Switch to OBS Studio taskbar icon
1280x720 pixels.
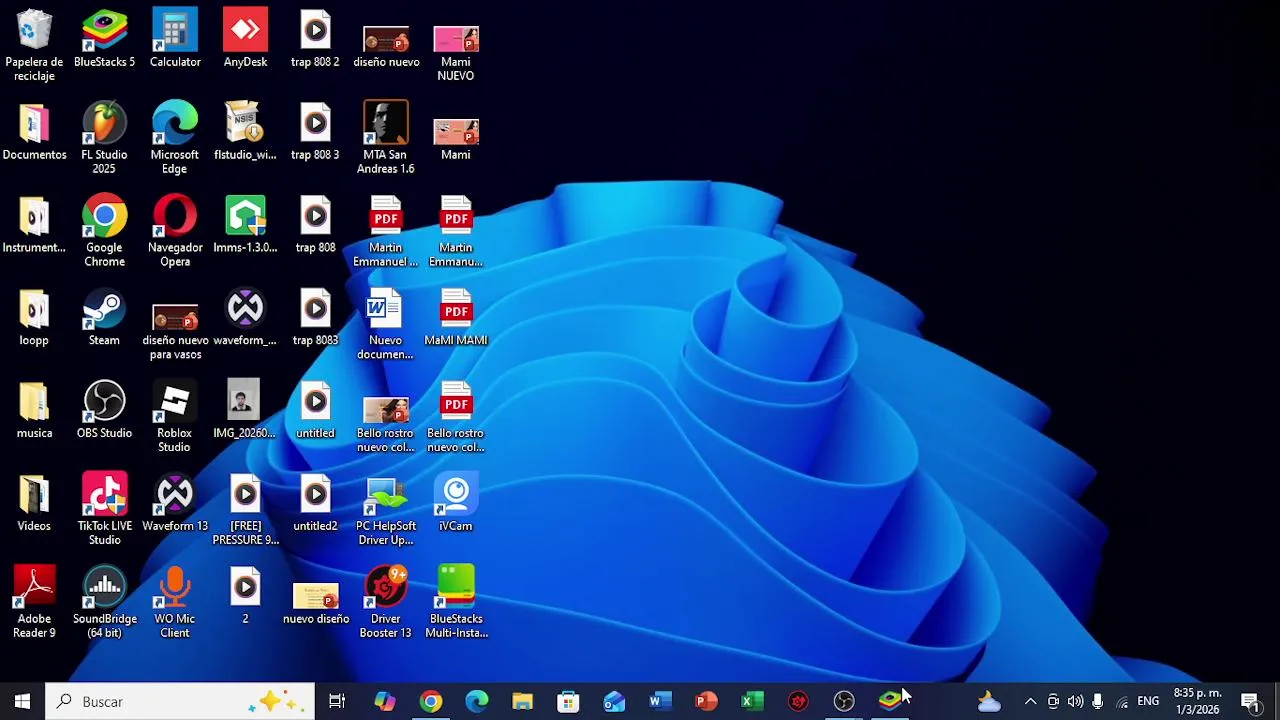[x=844, y=702]
